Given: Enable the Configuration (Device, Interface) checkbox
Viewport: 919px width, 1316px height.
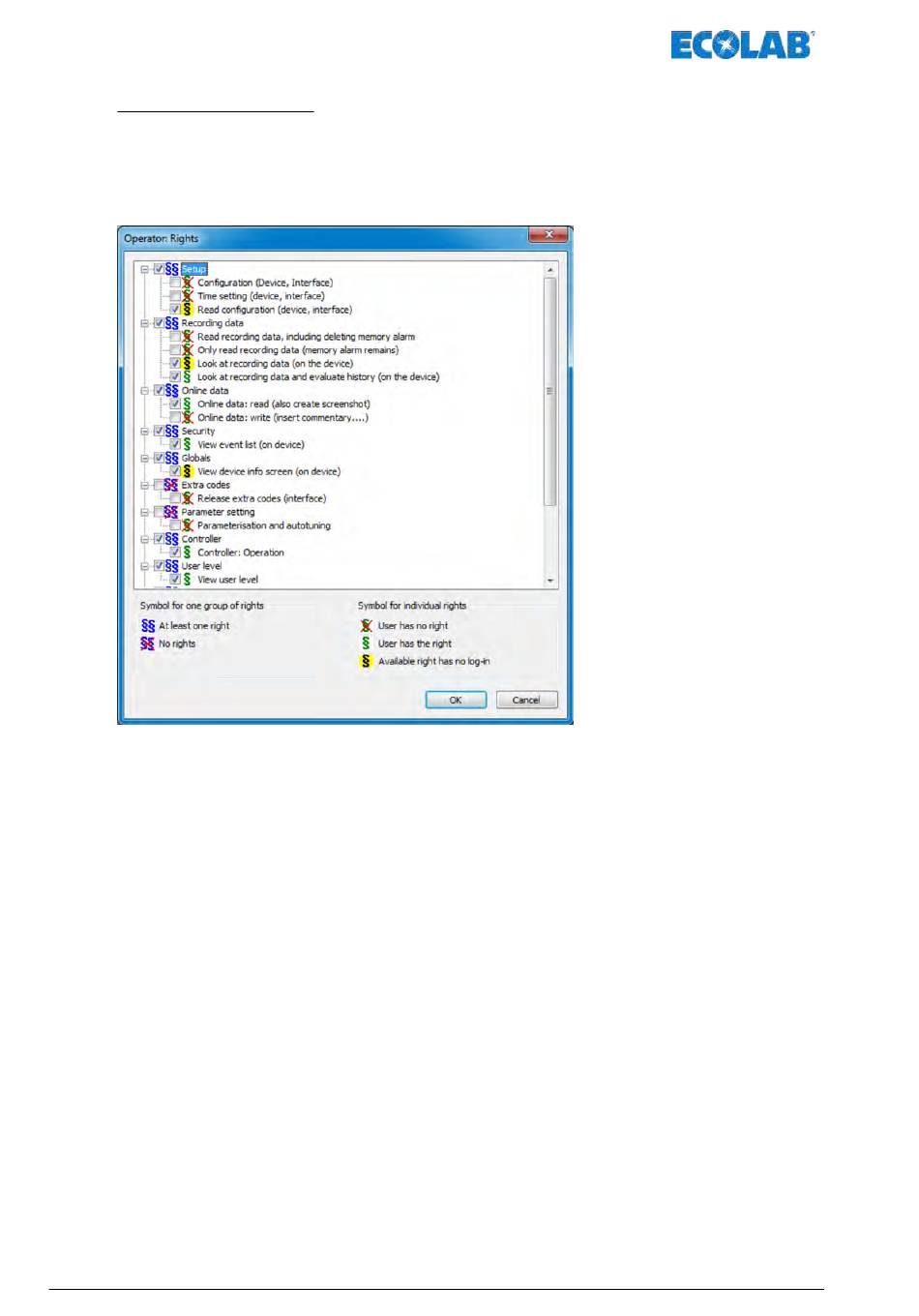Looking at the screenshot, I should (x=175, y=283).
